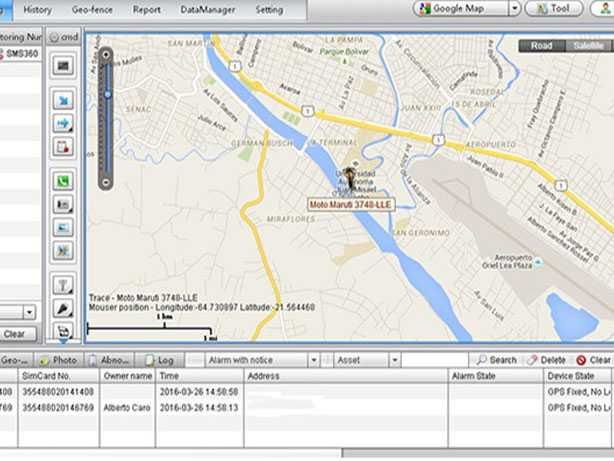
Task: Open the History menu
Action: [38, 10]
